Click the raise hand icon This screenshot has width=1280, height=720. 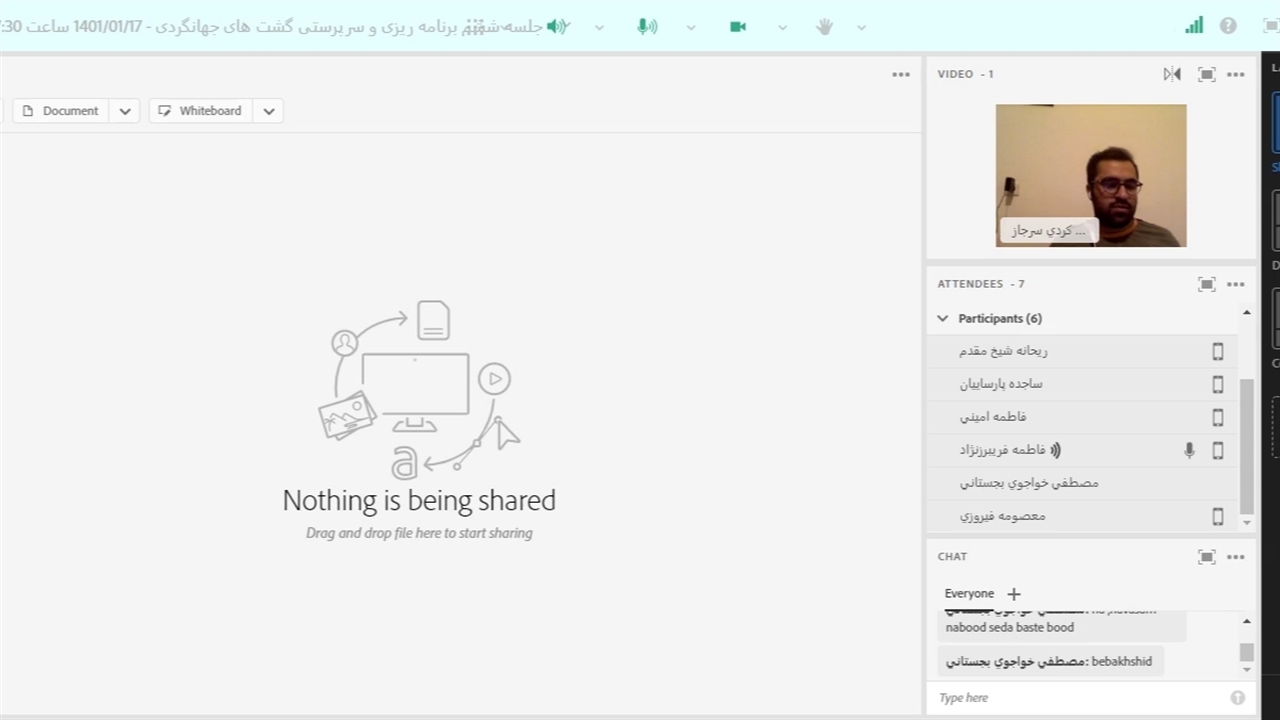point(824,27)
